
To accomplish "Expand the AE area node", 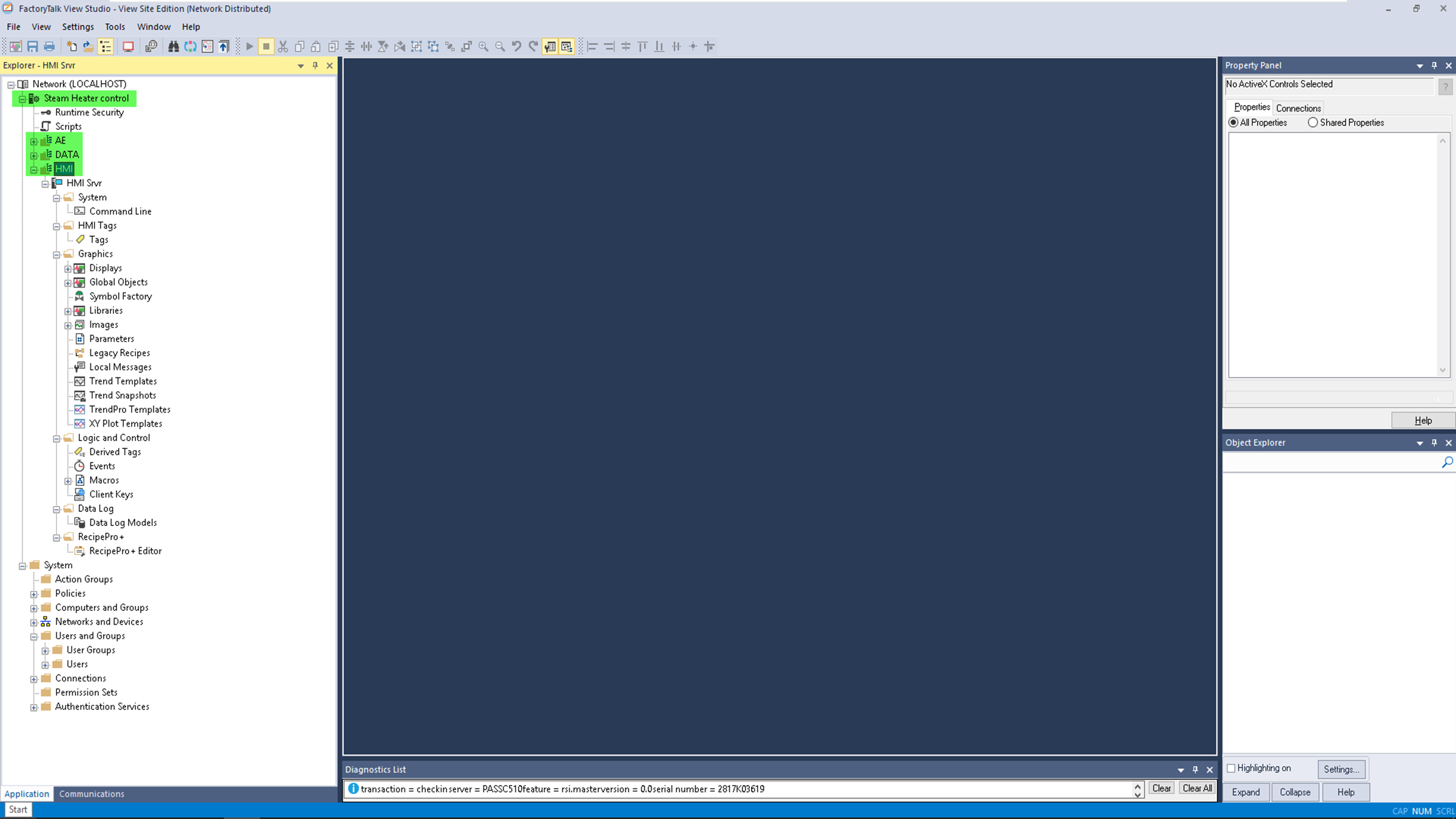I will [x=34, y=141].
